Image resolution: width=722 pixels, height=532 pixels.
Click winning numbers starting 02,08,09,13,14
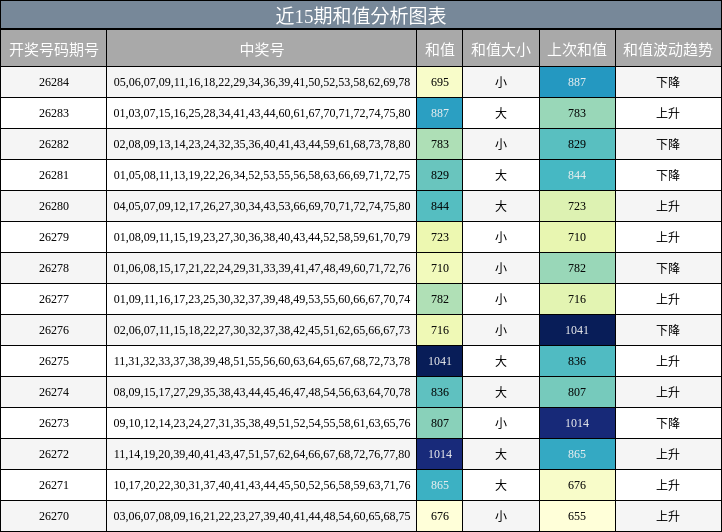pyautogui.click(x=262, y=144)
